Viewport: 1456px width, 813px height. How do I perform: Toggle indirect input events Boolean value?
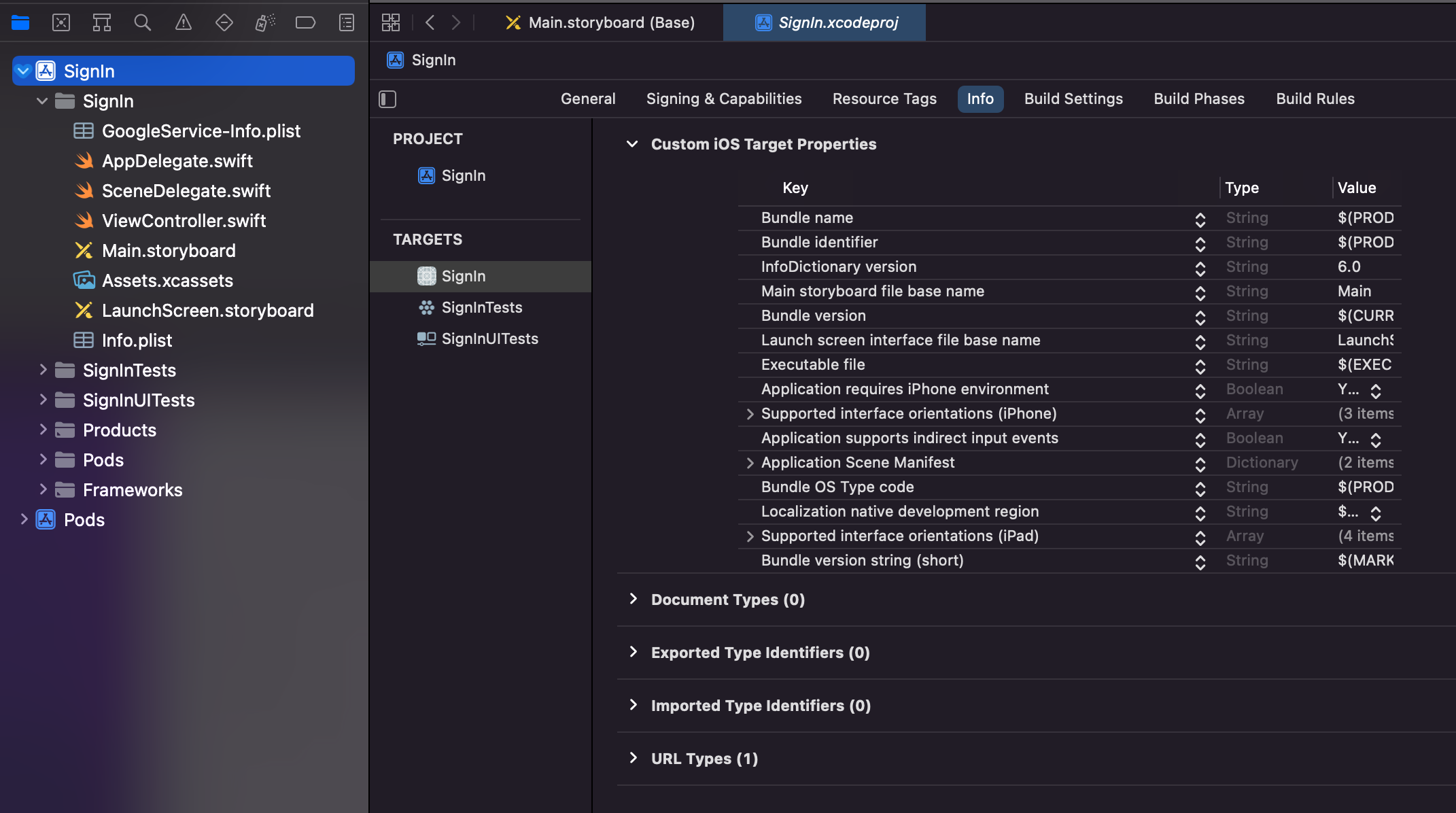tap(1376, 439)
